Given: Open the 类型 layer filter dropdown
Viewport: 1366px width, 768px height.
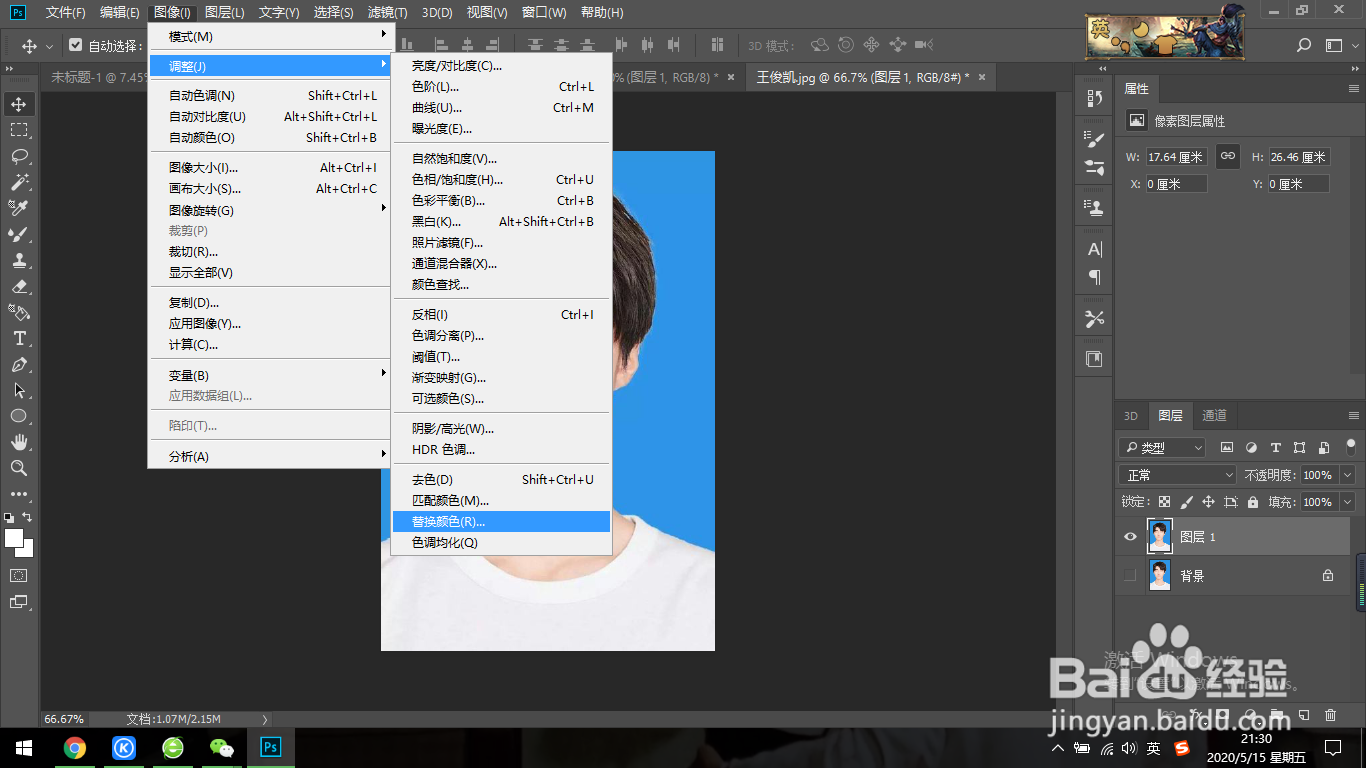Looking at the screenshot, I should click(1161, 447).
